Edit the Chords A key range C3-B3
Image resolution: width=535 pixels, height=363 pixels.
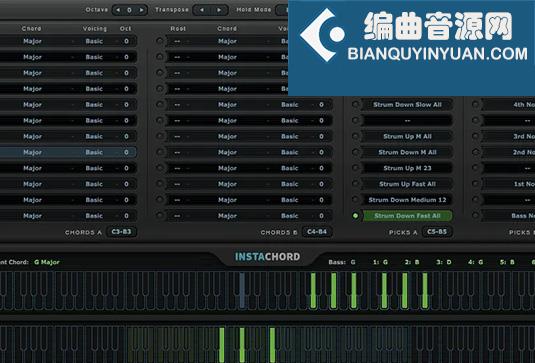(x=121, y=232)
